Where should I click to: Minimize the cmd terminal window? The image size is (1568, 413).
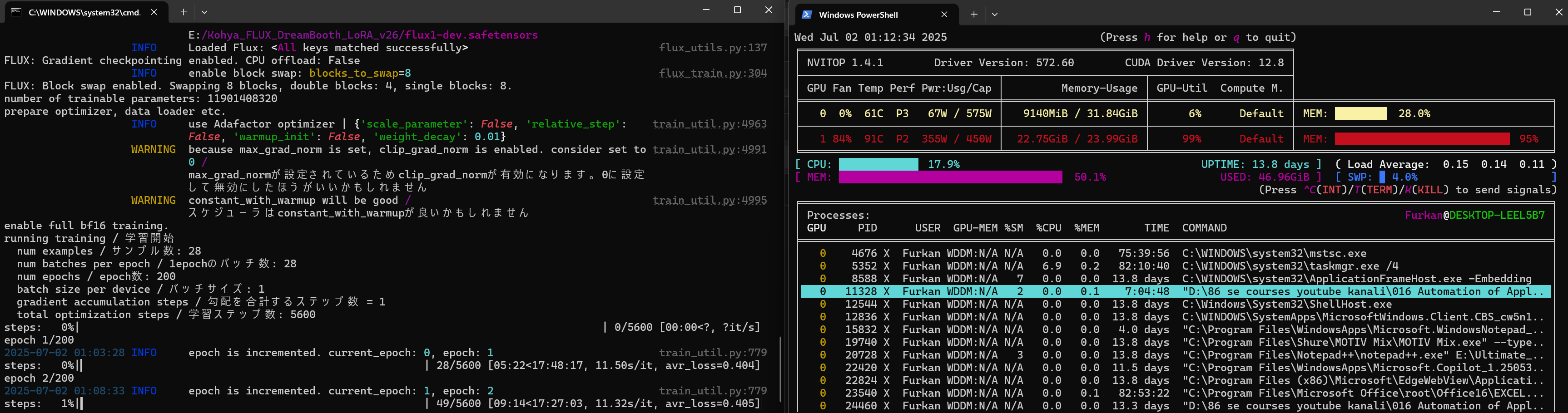(706, 10)
